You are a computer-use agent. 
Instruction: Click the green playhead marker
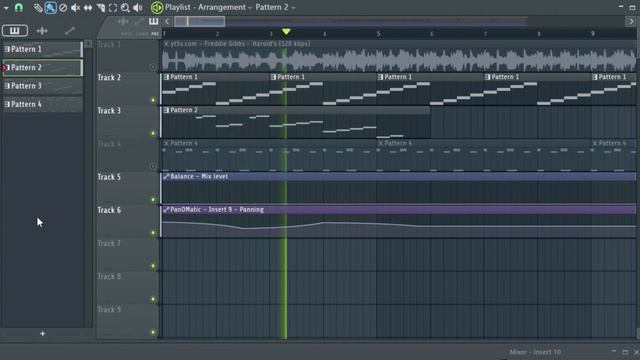(286, 32)
